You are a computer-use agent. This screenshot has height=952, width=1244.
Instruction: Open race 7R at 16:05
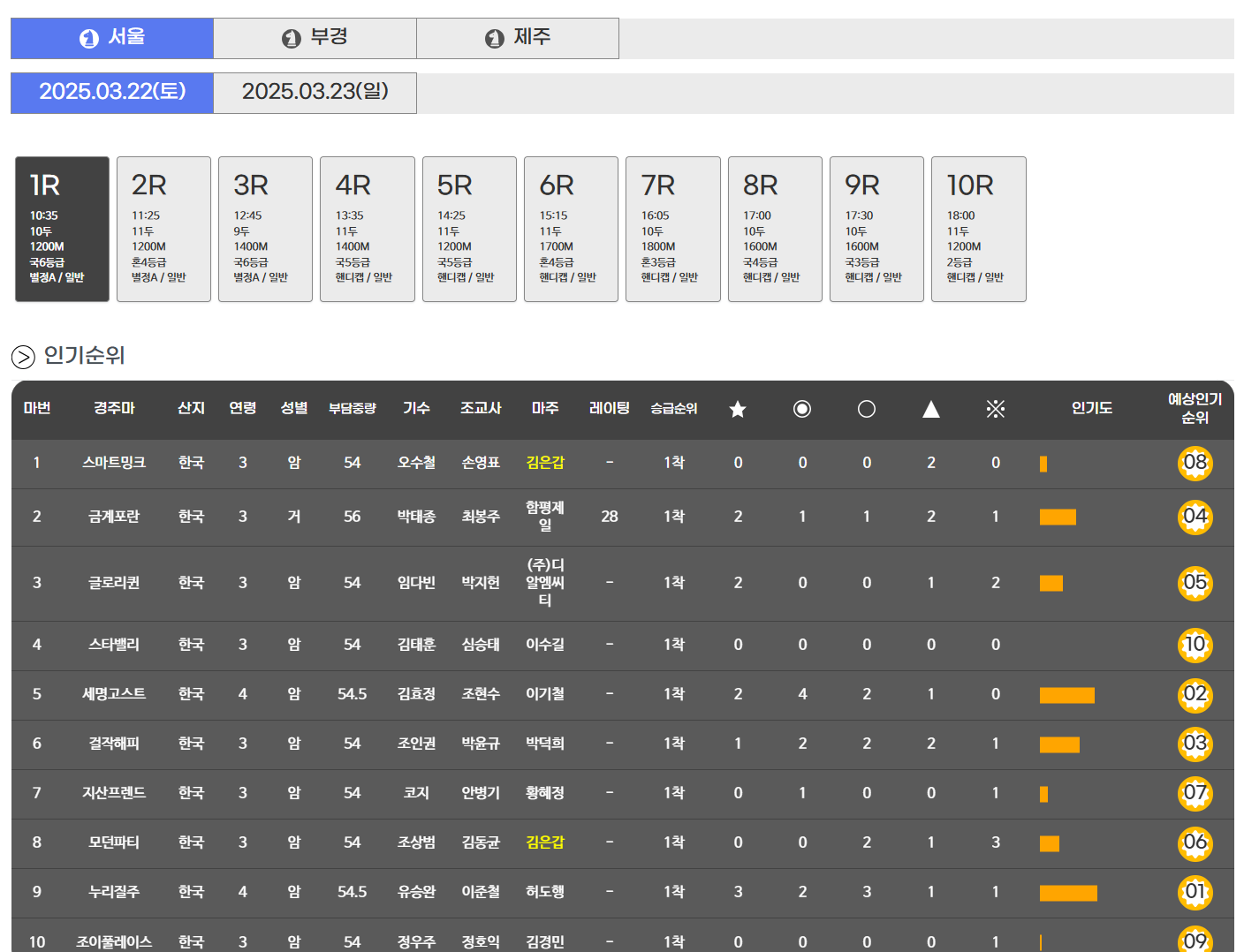click(672, 230)
